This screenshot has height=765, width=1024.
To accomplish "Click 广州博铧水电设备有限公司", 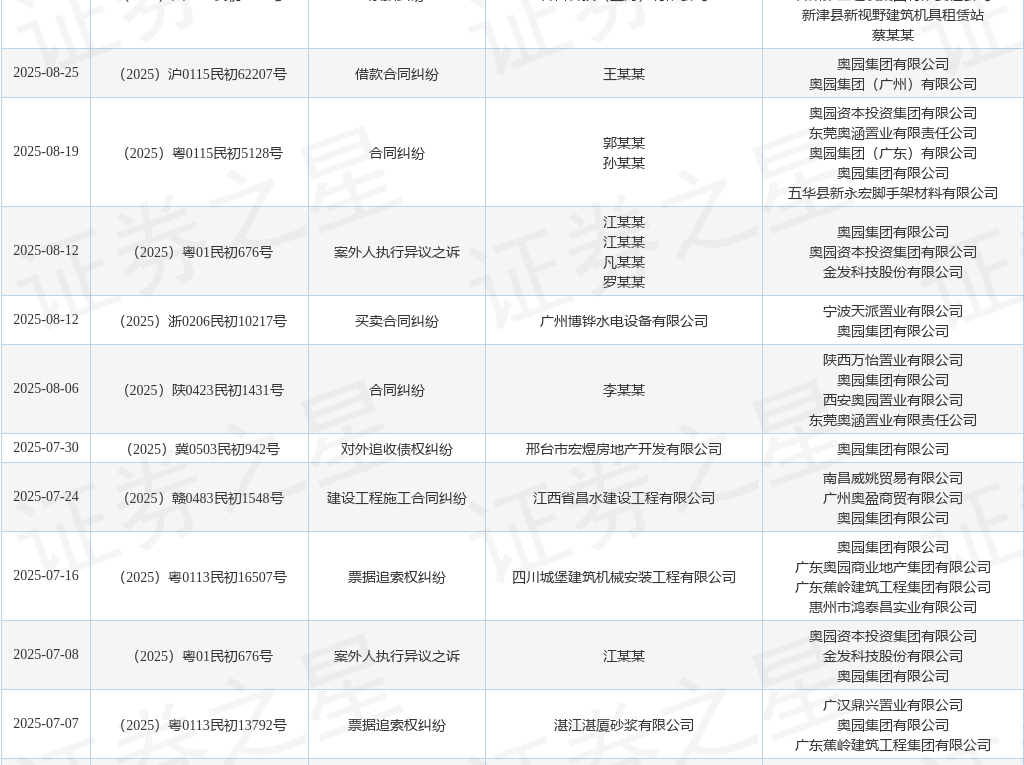I will tap(624, 321).
